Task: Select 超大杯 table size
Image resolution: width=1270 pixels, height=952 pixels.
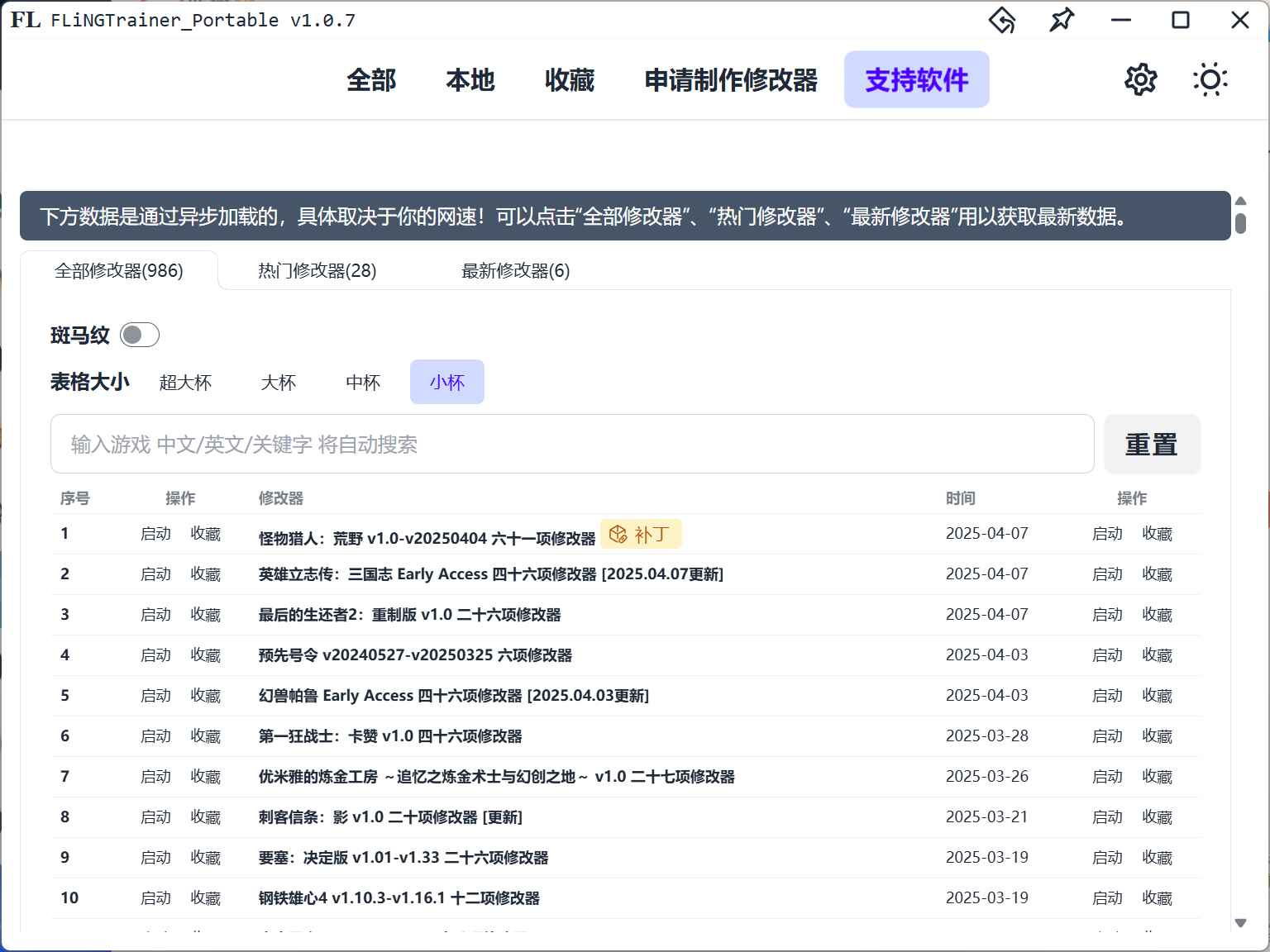Action: tap(186, 382)
